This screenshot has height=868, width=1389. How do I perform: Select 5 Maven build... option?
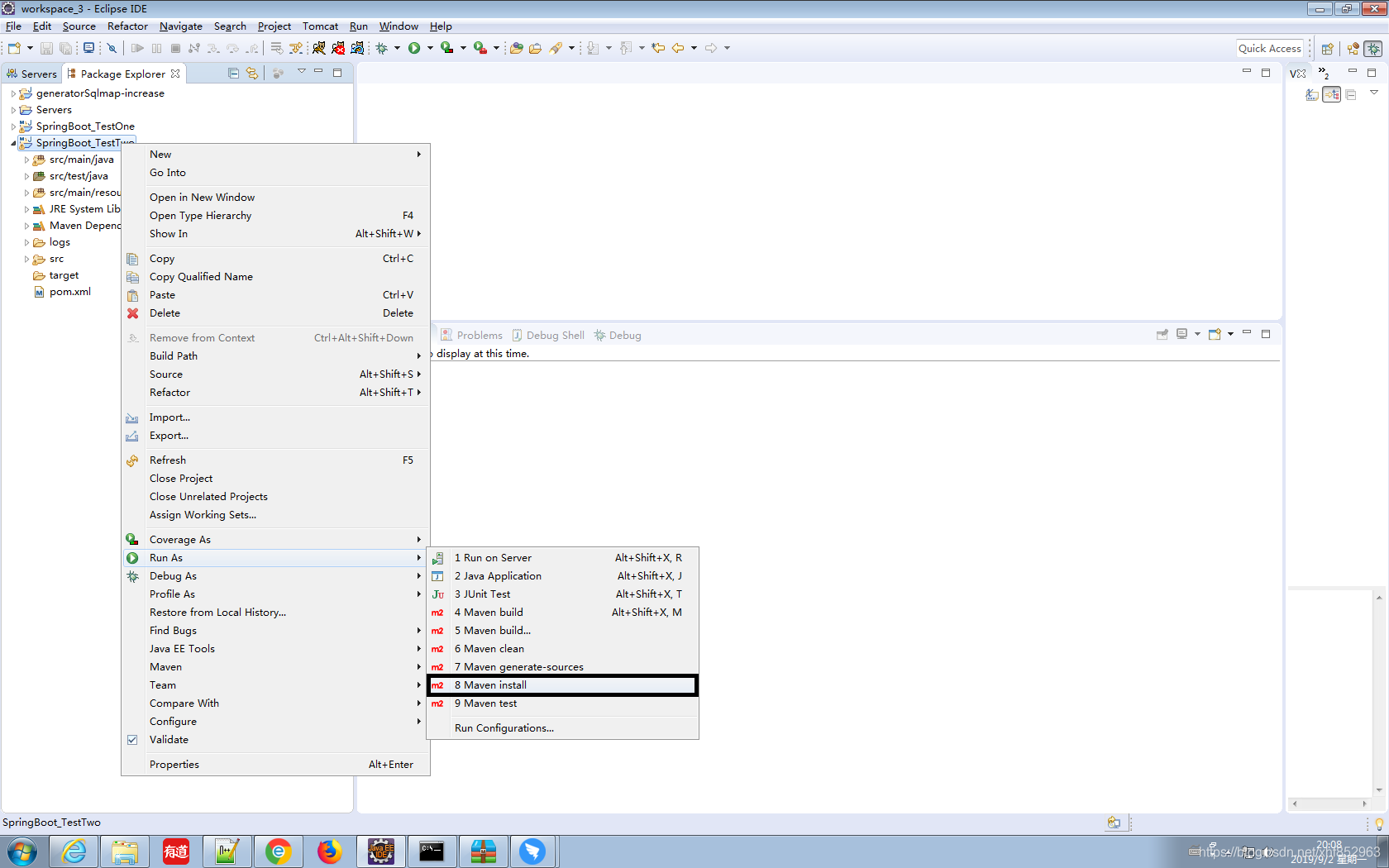coord(563,631)
